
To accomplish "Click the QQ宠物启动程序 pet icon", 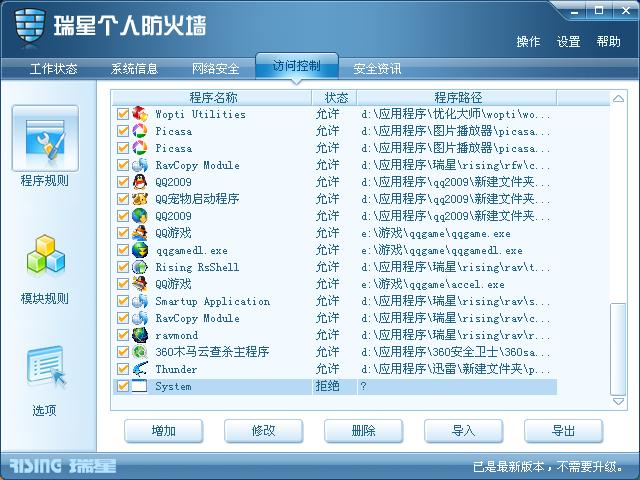I will pos(140,199).
